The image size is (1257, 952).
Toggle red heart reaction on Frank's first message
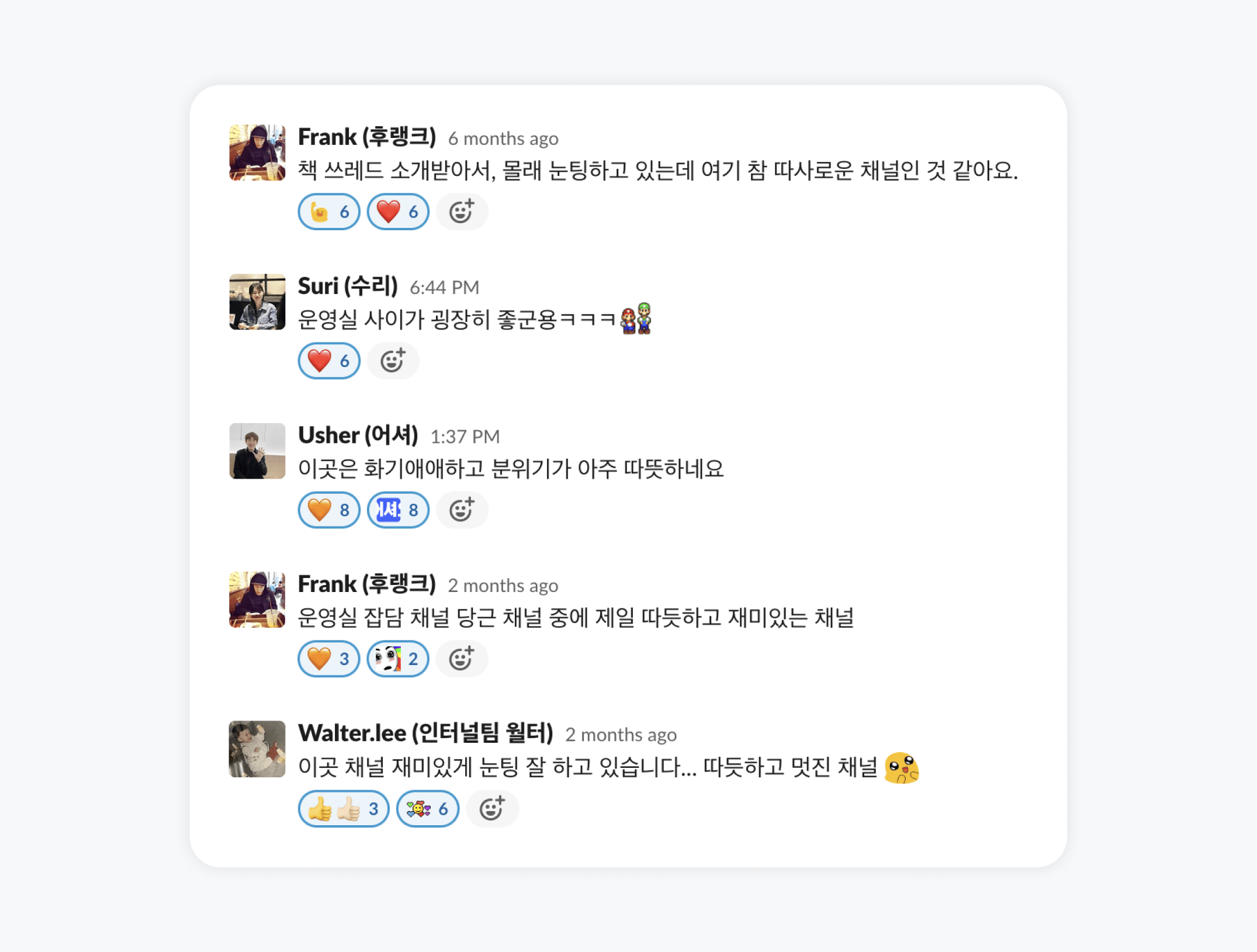398,212
